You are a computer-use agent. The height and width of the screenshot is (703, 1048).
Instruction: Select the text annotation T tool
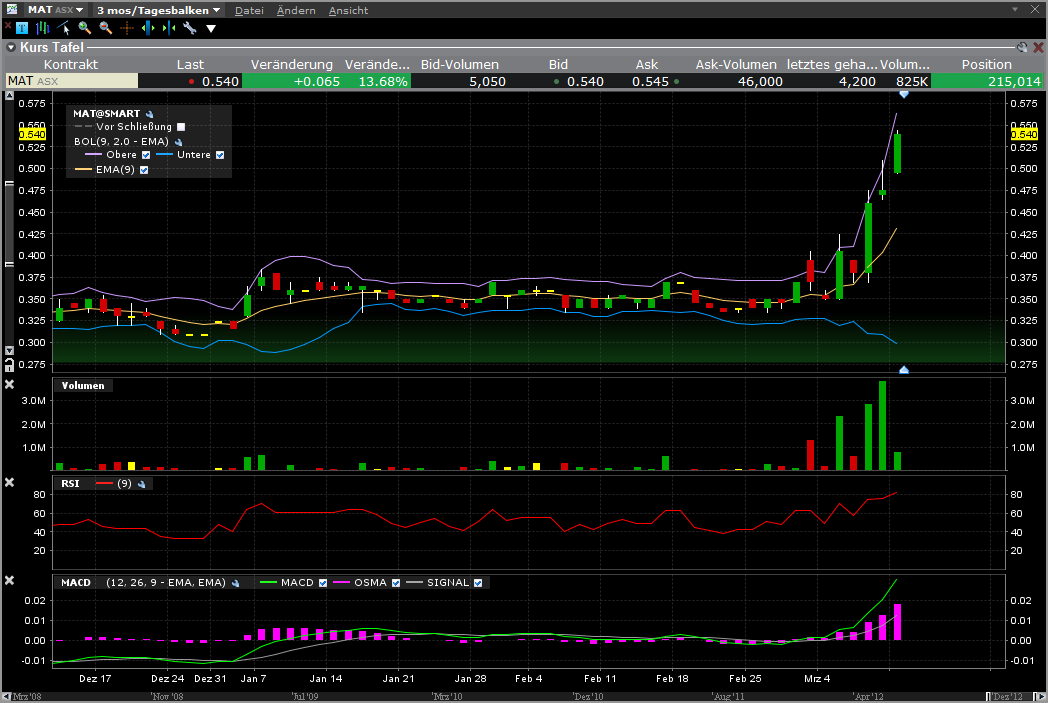pyautogui.click(x=22, y=28)
